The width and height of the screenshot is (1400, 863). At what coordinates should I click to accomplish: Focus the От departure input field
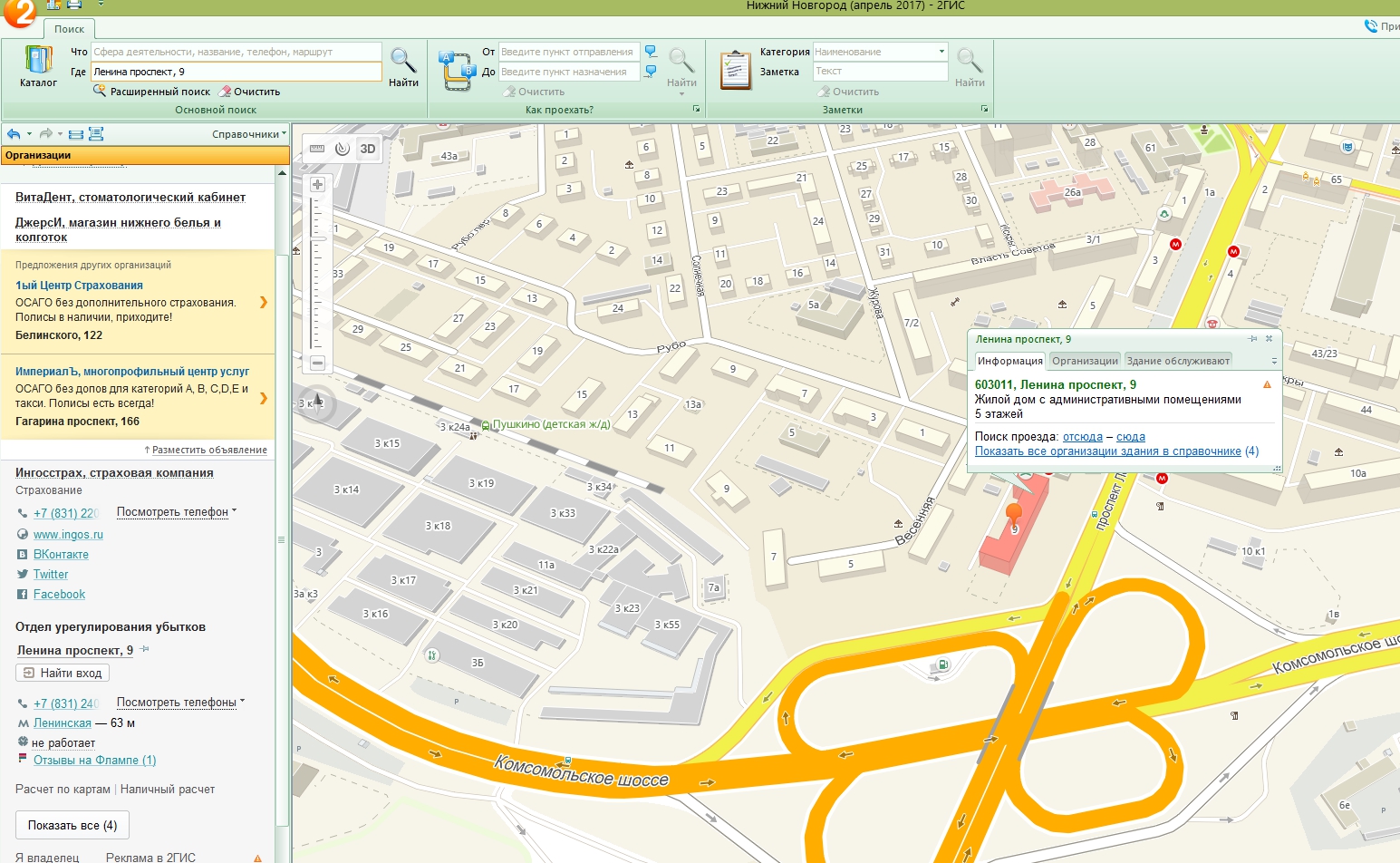point(569,52)
